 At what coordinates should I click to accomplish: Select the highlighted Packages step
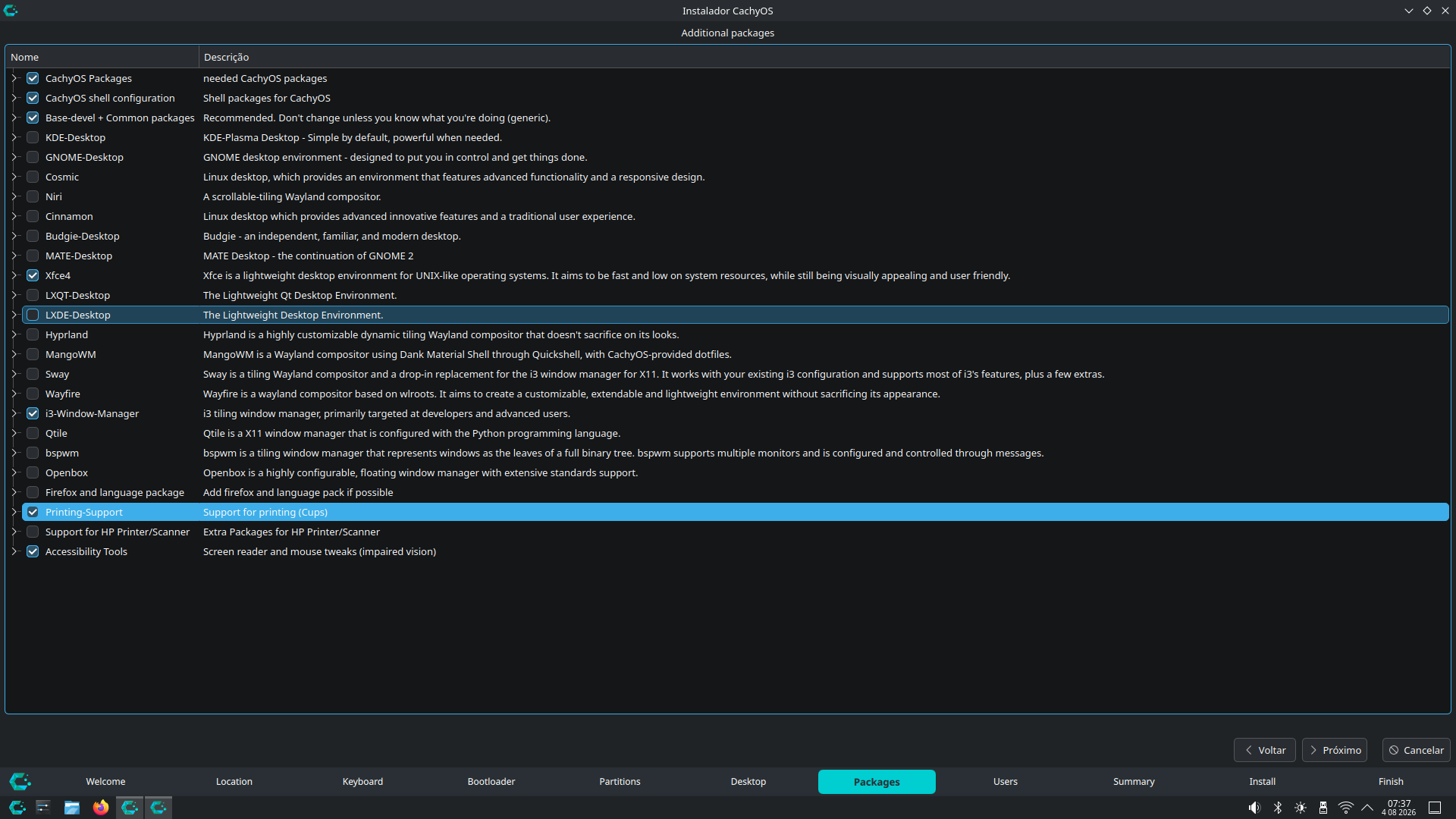click(877, 782)
